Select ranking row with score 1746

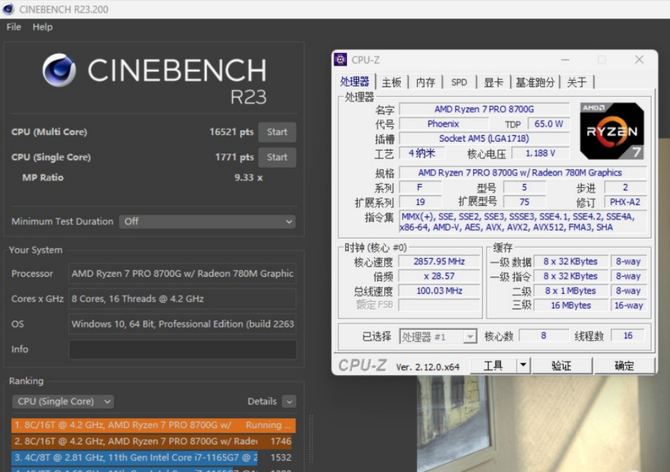pyautogui.click(x=153, y=441)
